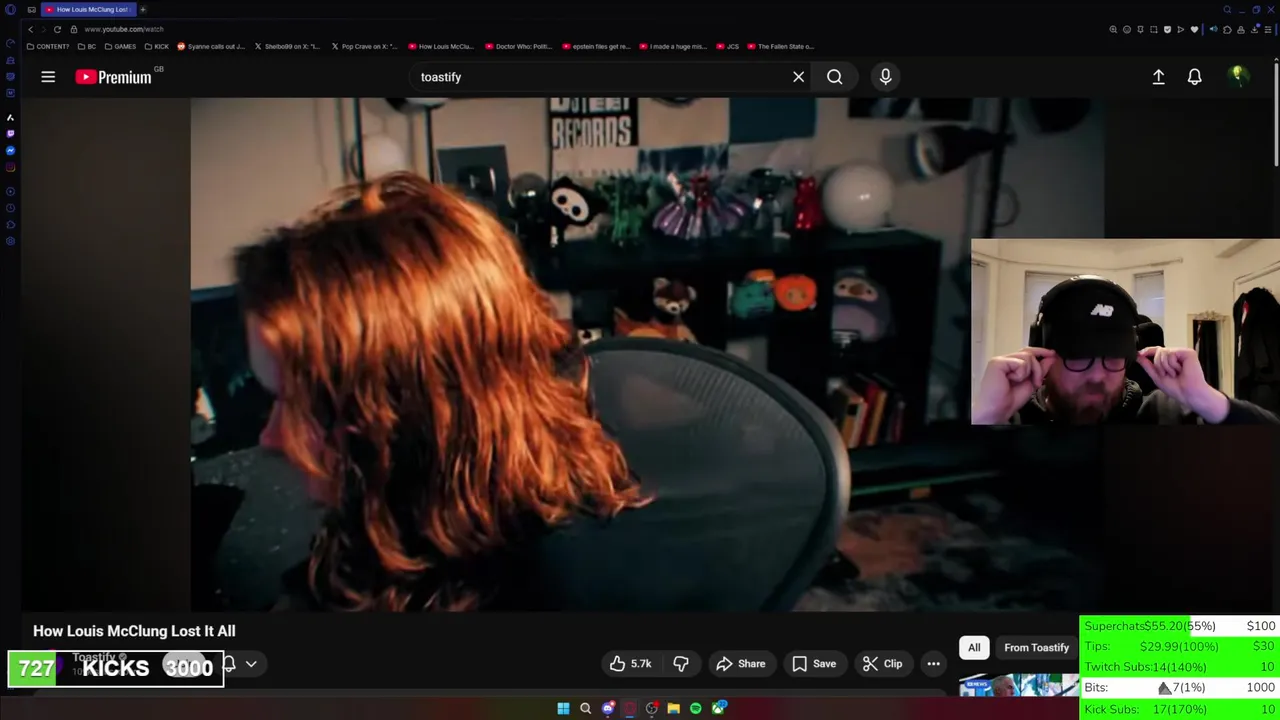1280x720 pixels.
Task: Click the heart bookmark icon in toolbar
Action: pos(1194,29)
